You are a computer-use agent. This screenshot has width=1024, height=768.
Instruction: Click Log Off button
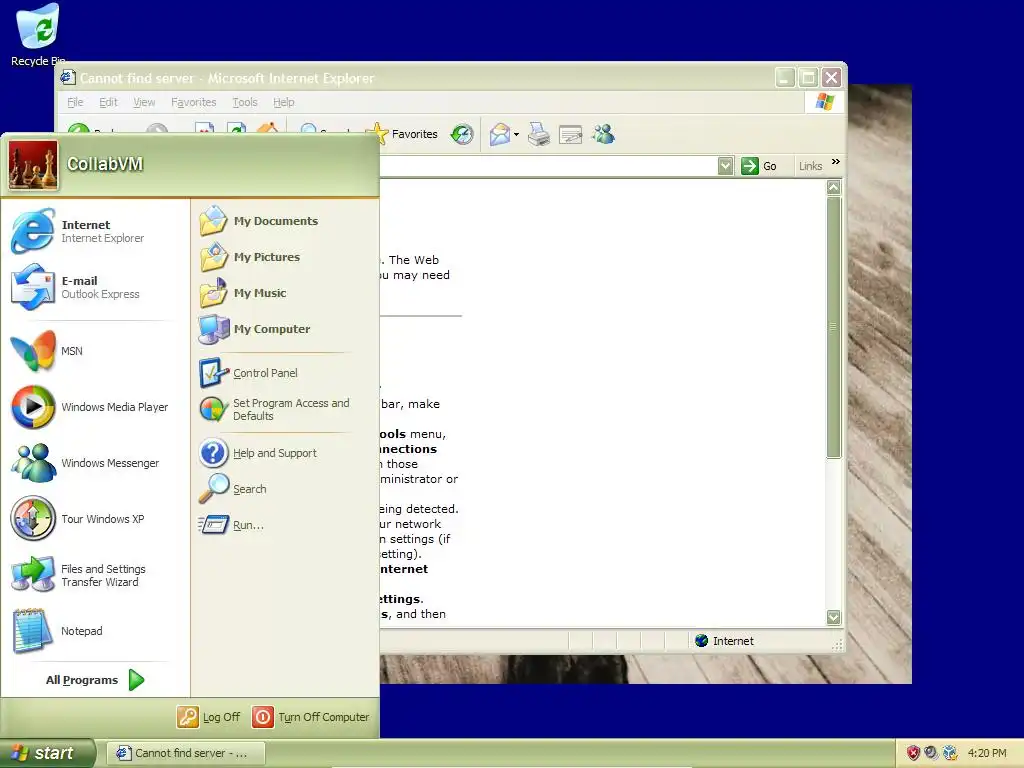[x=208, y=717]
